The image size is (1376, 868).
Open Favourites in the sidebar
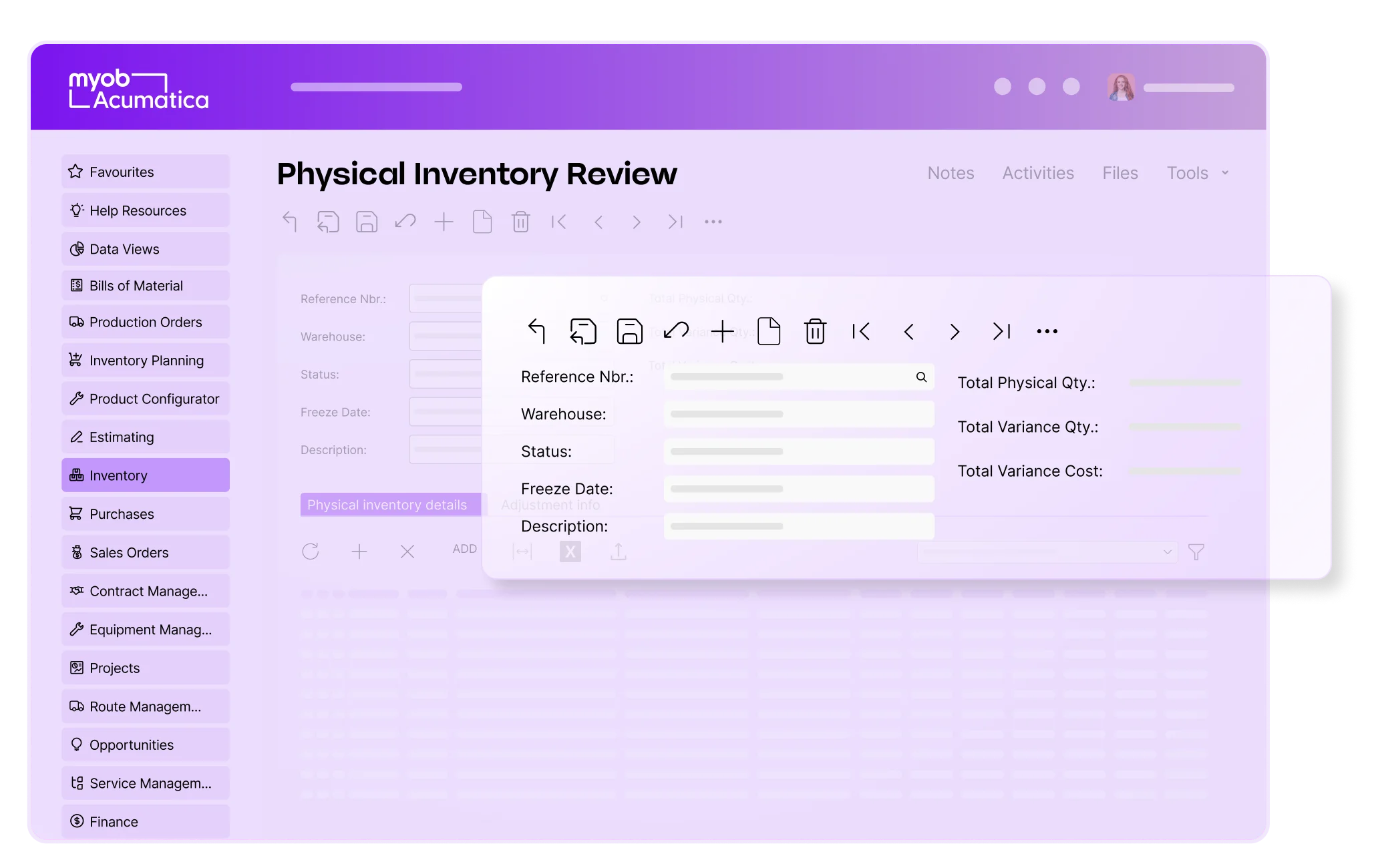pos(146,172)
